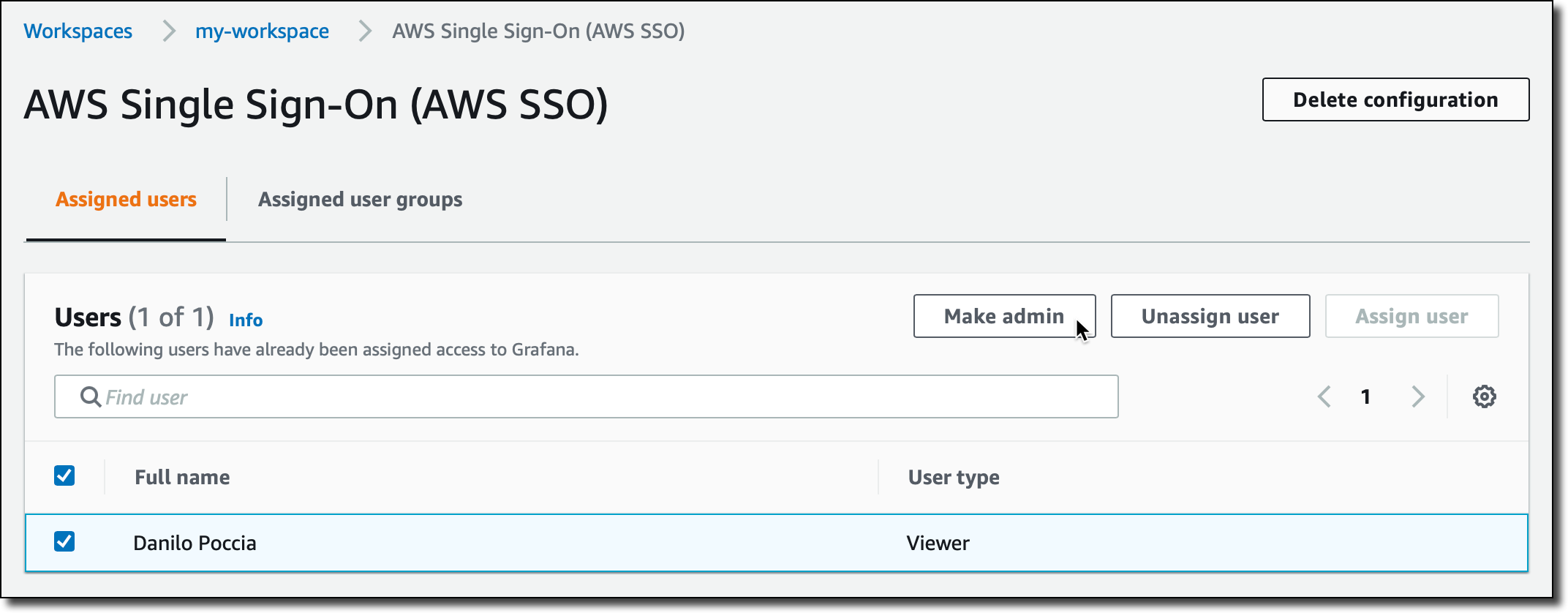
Task: Open the table preferences gear icon
Action: 1484,396
